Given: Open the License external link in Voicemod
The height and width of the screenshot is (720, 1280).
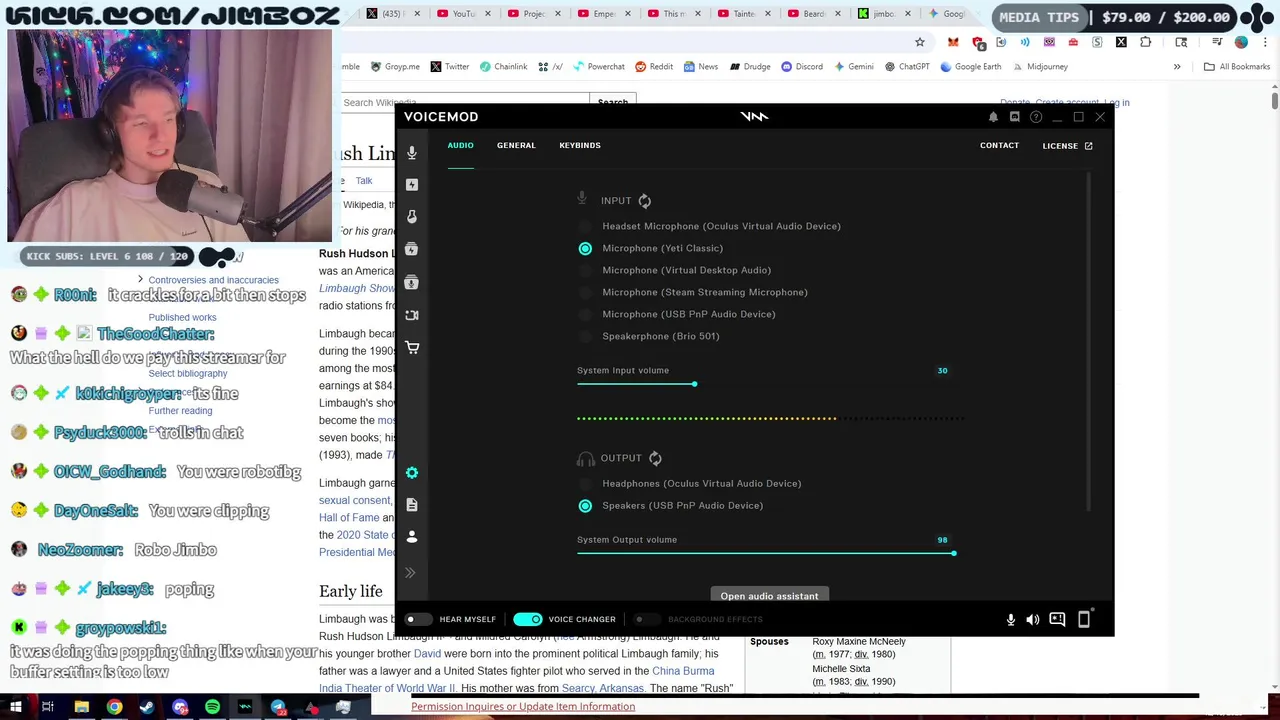Looking at the screenshot, I should 1067,146.
